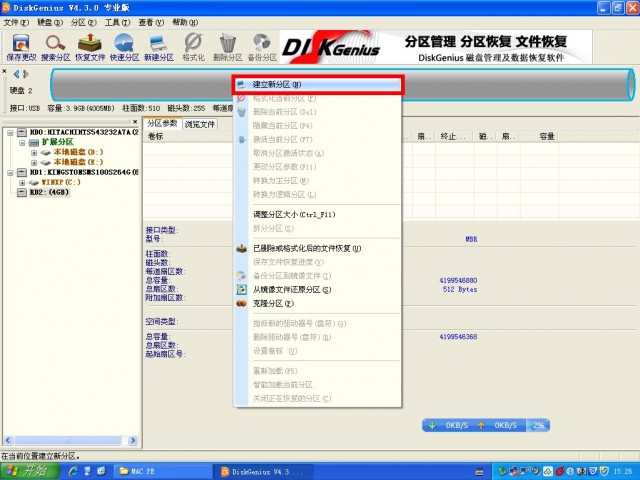Click the 备份分区 backup partition toolbar icon
640x480 pixels.
pos(262,47)
